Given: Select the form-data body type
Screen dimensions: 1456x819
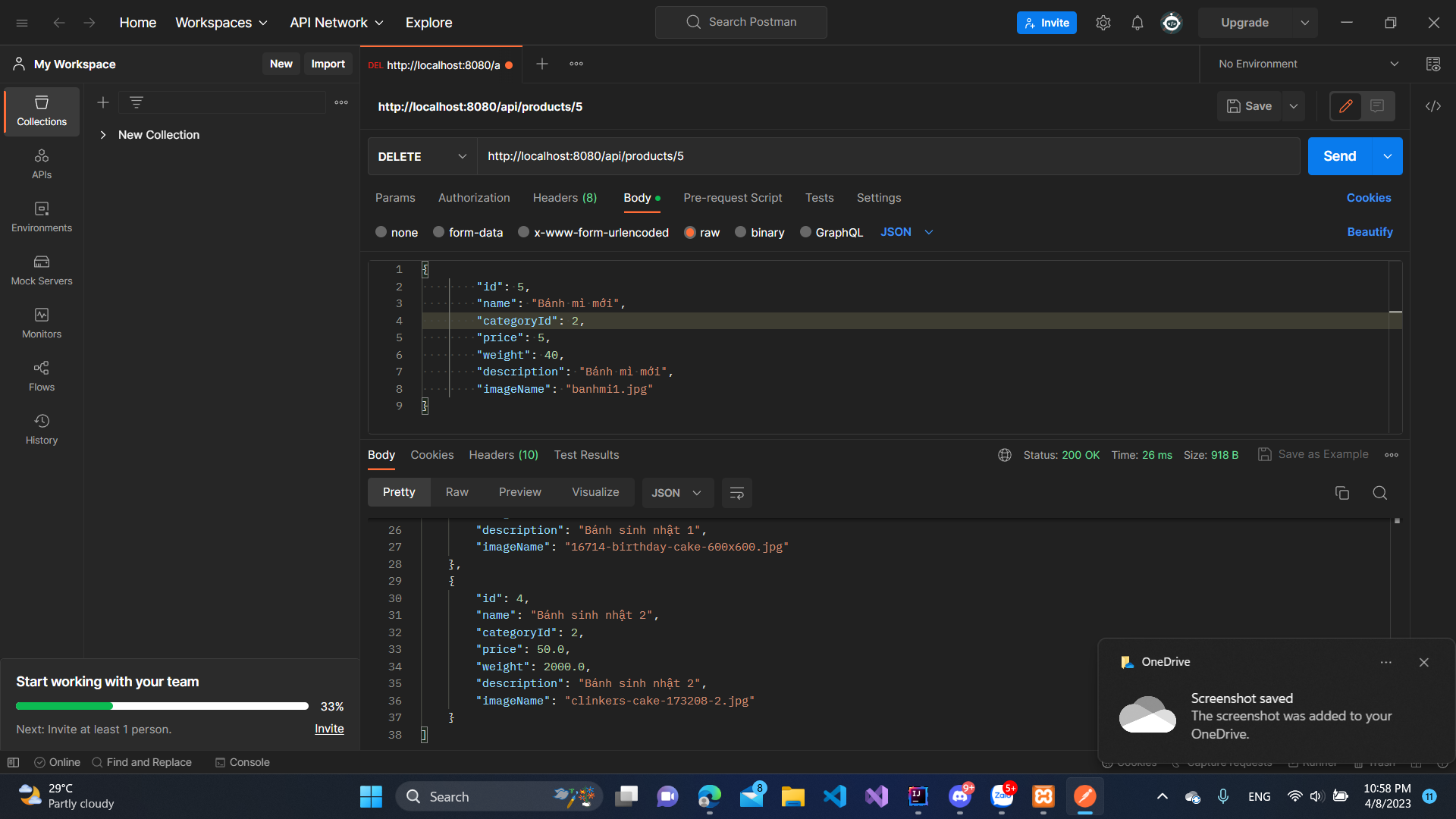Looking at the screenshot, I should tap(467, 232).
